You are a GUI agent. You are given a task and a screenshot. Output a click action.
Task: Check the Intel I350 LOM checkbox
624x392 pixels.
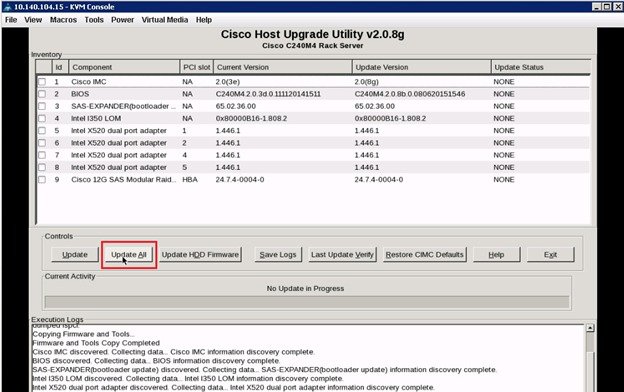click(x=42, y=119)
